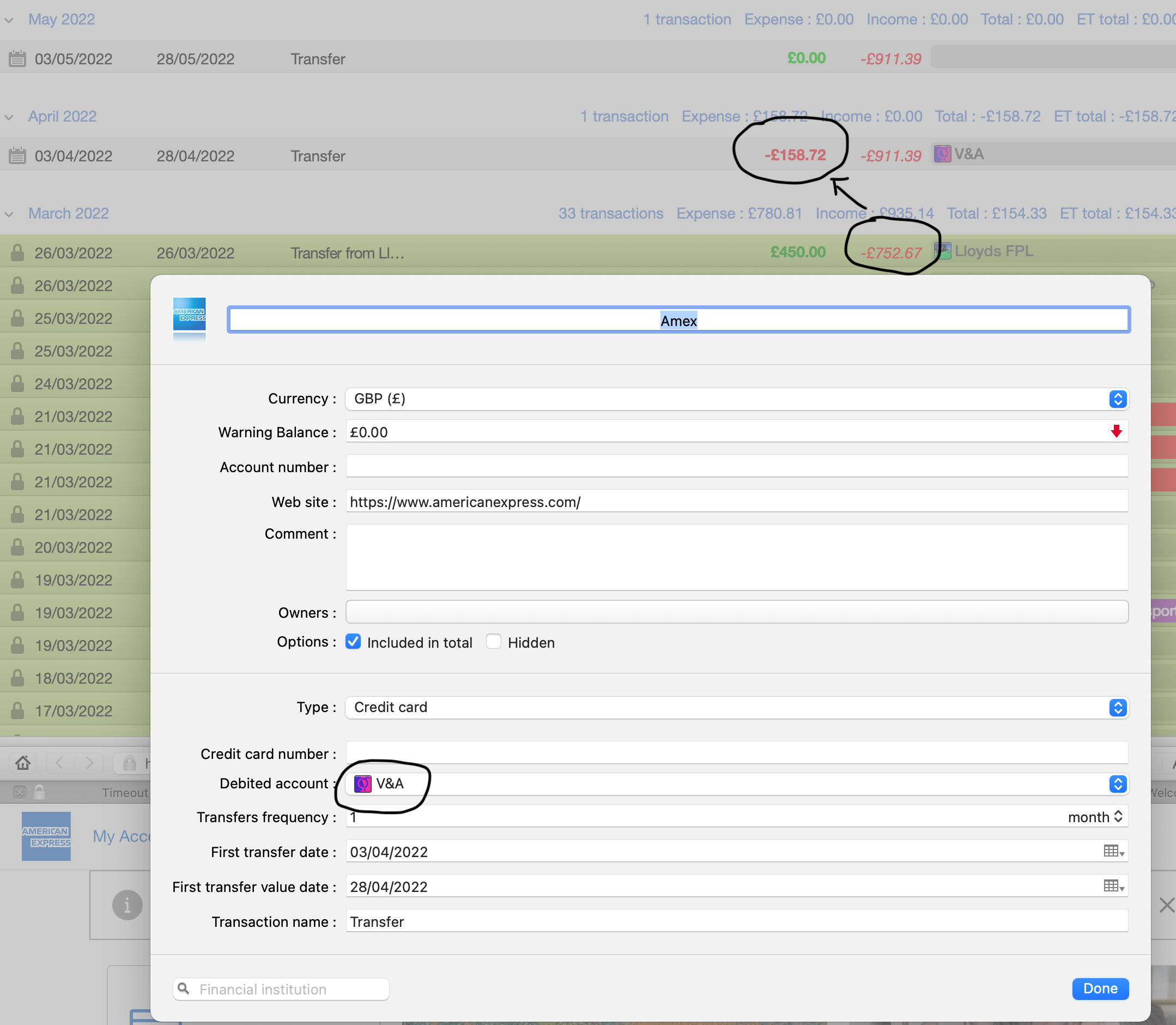This screenshot has height=1025, width=1176.
Task: Click the Web site field
Action: 736,502
